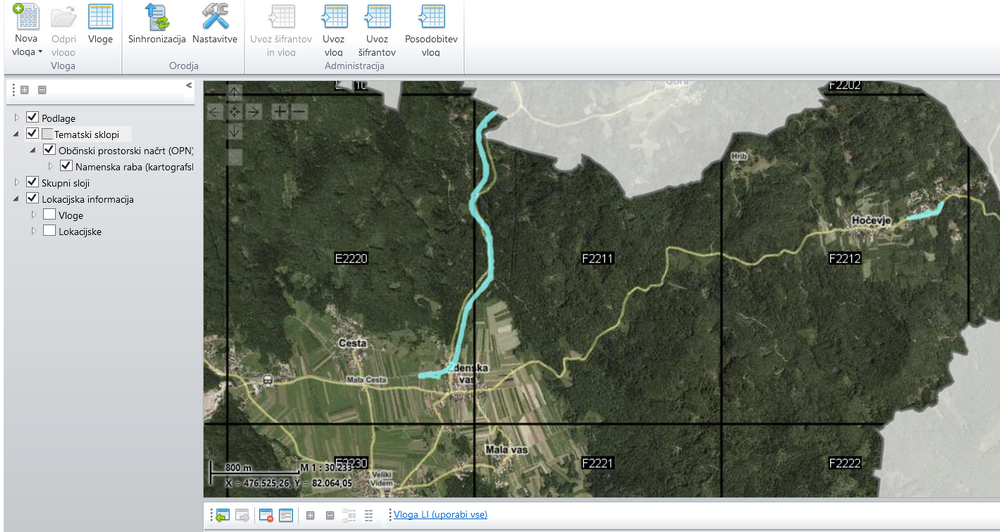Screen dimensions: 1000x532
Task: Zoom in with the map plus button
Action: click(x=279, y=111)
